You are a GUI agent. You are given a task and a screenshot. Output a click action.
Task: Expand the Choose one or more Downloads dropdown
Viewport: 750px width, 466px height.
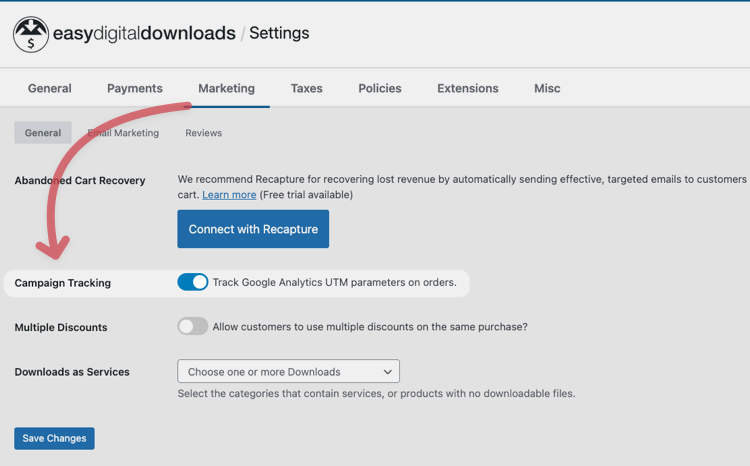tap(288, 371)
